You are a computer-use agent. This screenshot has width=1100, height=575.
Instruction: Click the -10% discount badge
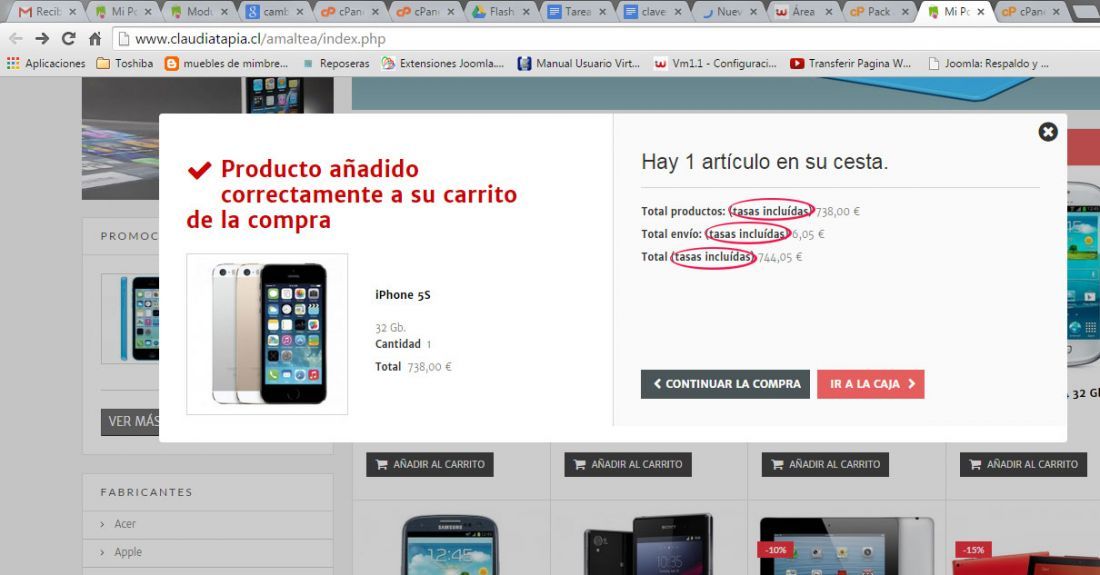tap(775, 550)
